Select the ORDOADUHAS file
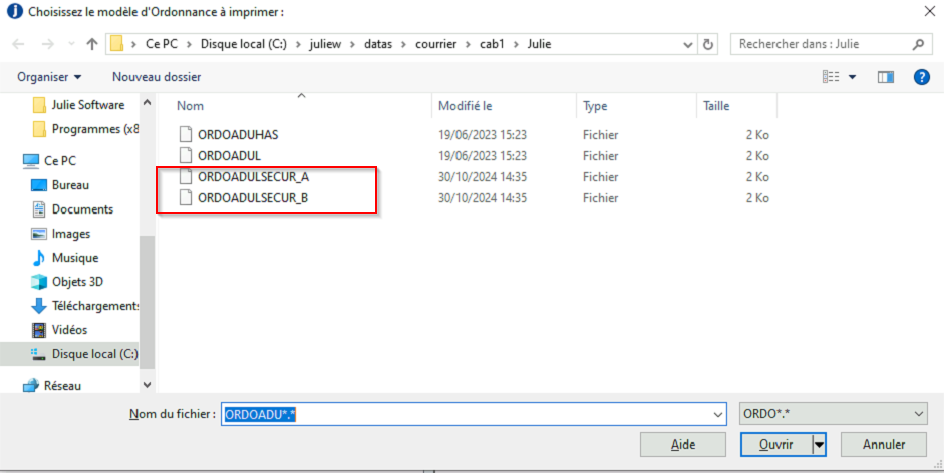This screenshot has height=473, width=944. coord(238,135)
